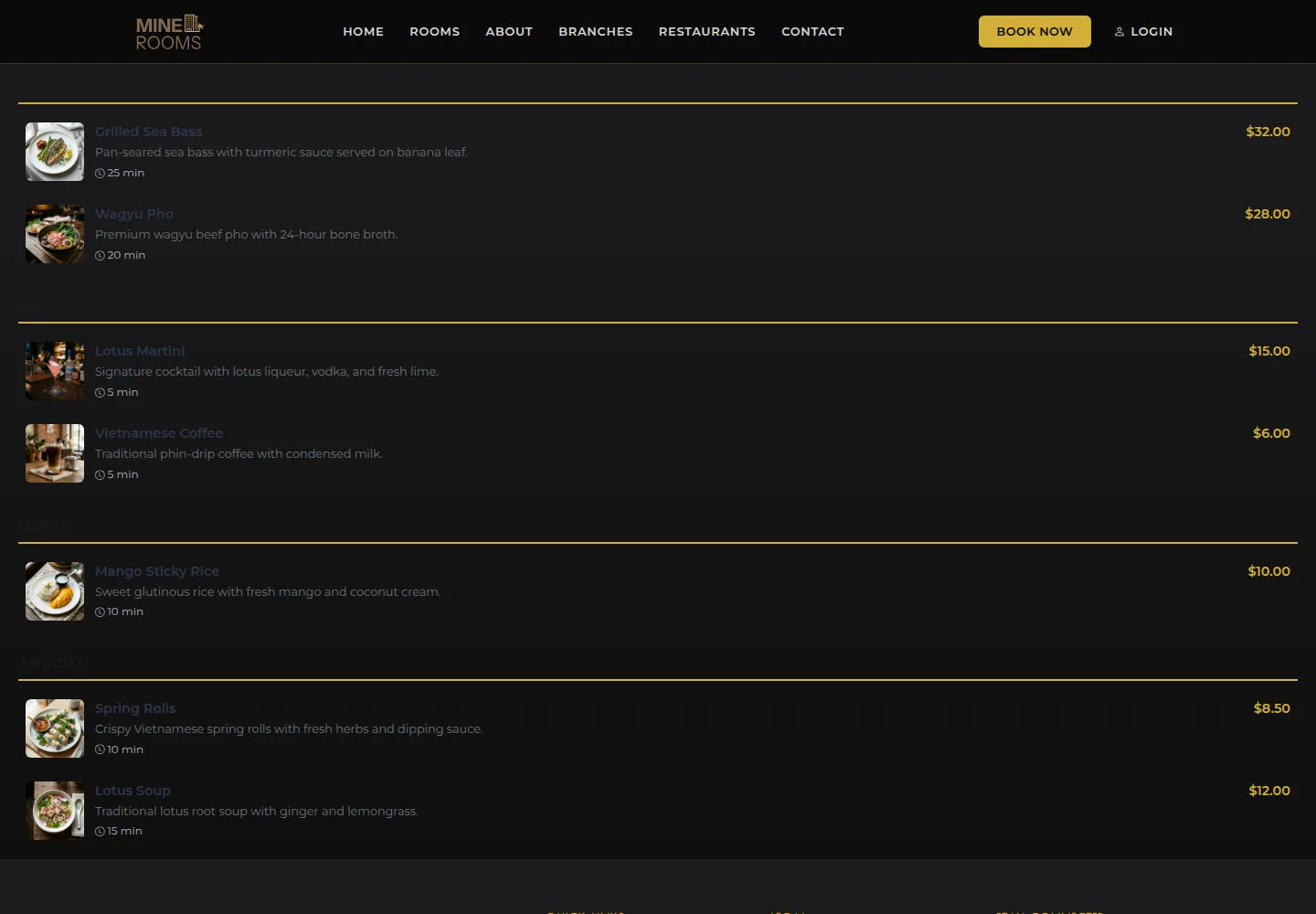The width and height of the screenshot is (1316, 914).
Task: Click the Lotus Martini title
Action: (x=140, y=351)
